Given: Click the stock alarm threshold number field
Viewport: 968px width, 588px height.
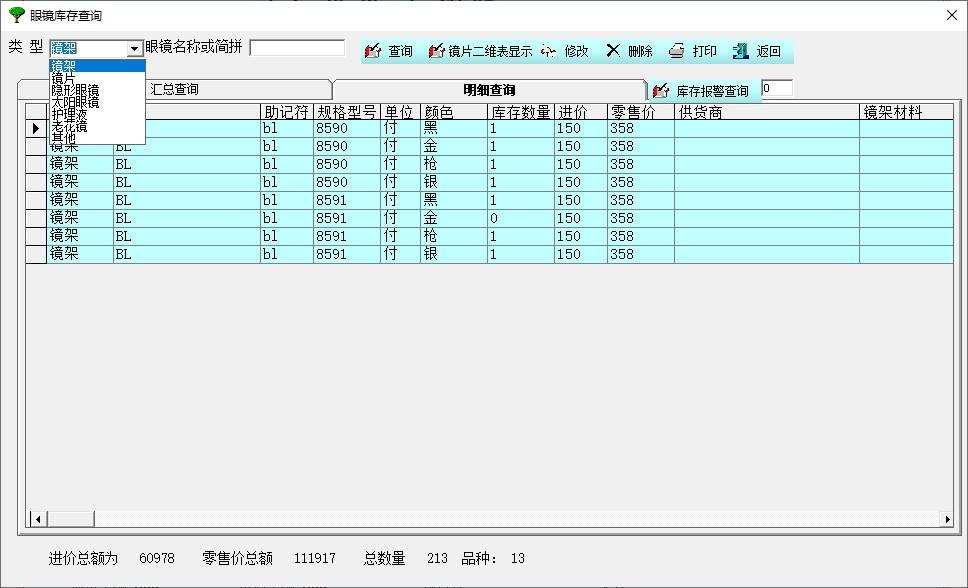Looking at the screenshot, I should [x=776, y=88].
